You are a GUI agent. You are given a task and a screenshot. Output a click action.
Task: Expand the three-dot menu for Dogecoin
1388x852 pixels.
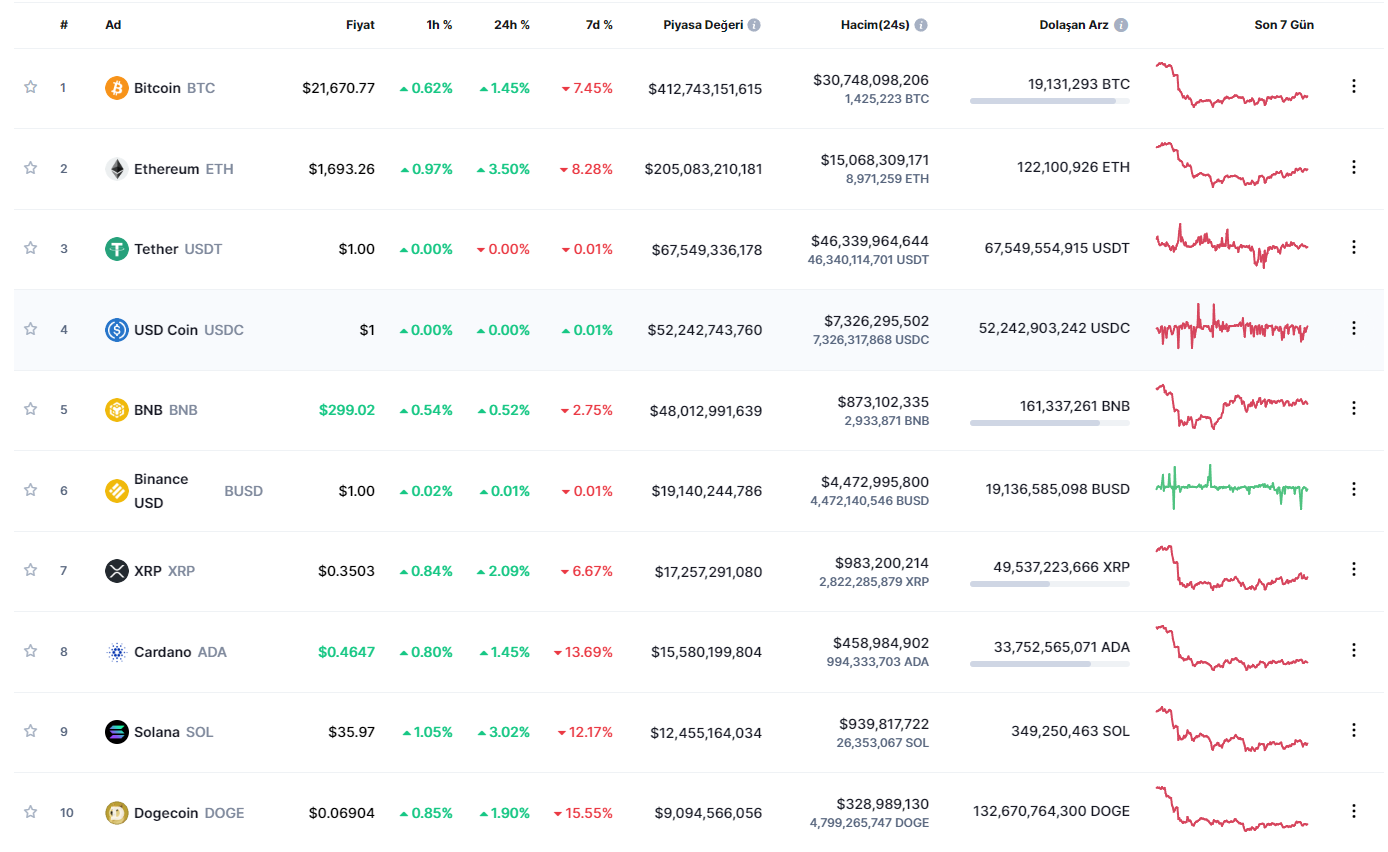[x=1354, y=811]
